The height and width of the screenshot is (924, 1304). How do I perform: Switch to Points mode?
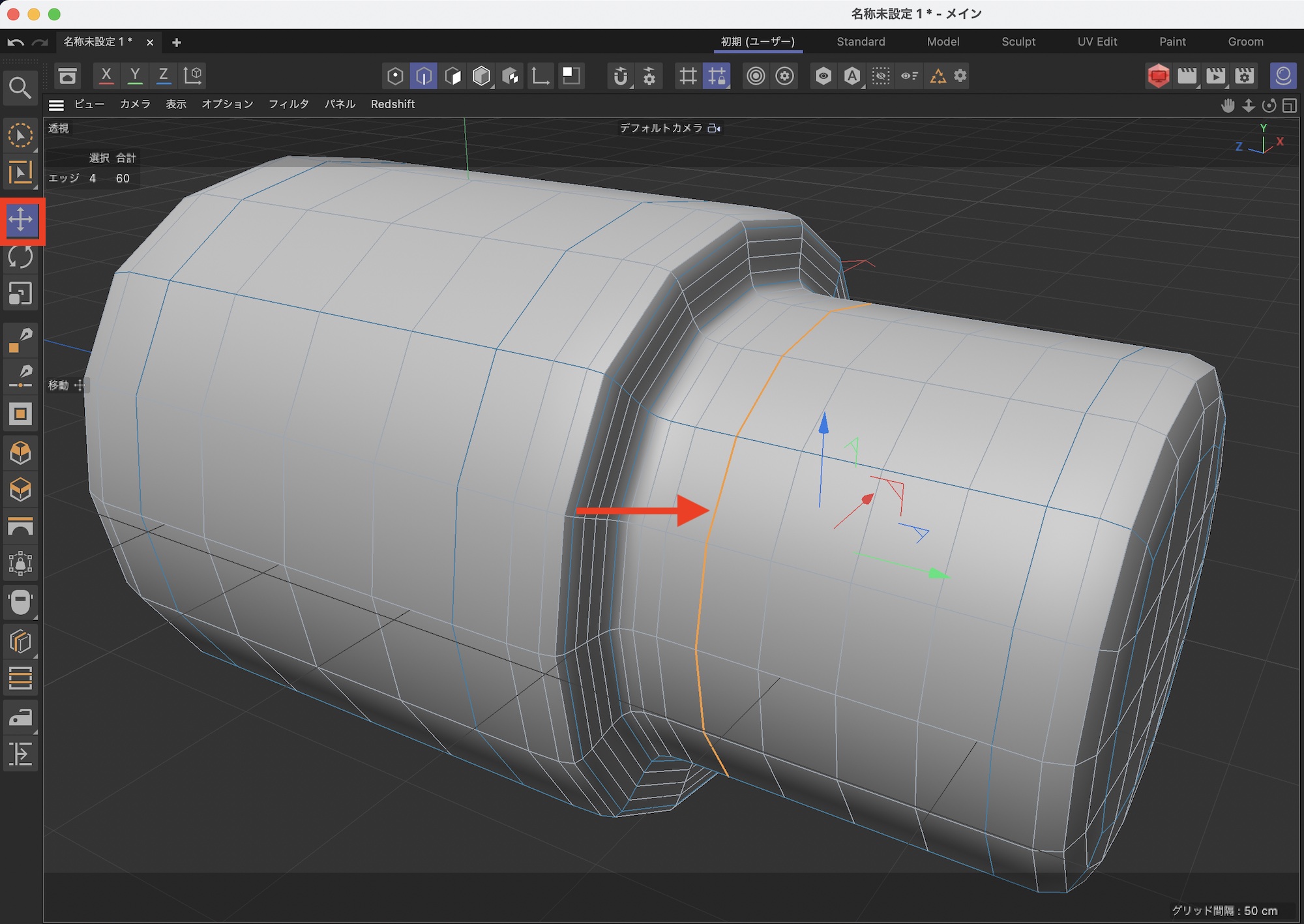tap(395, 76)
